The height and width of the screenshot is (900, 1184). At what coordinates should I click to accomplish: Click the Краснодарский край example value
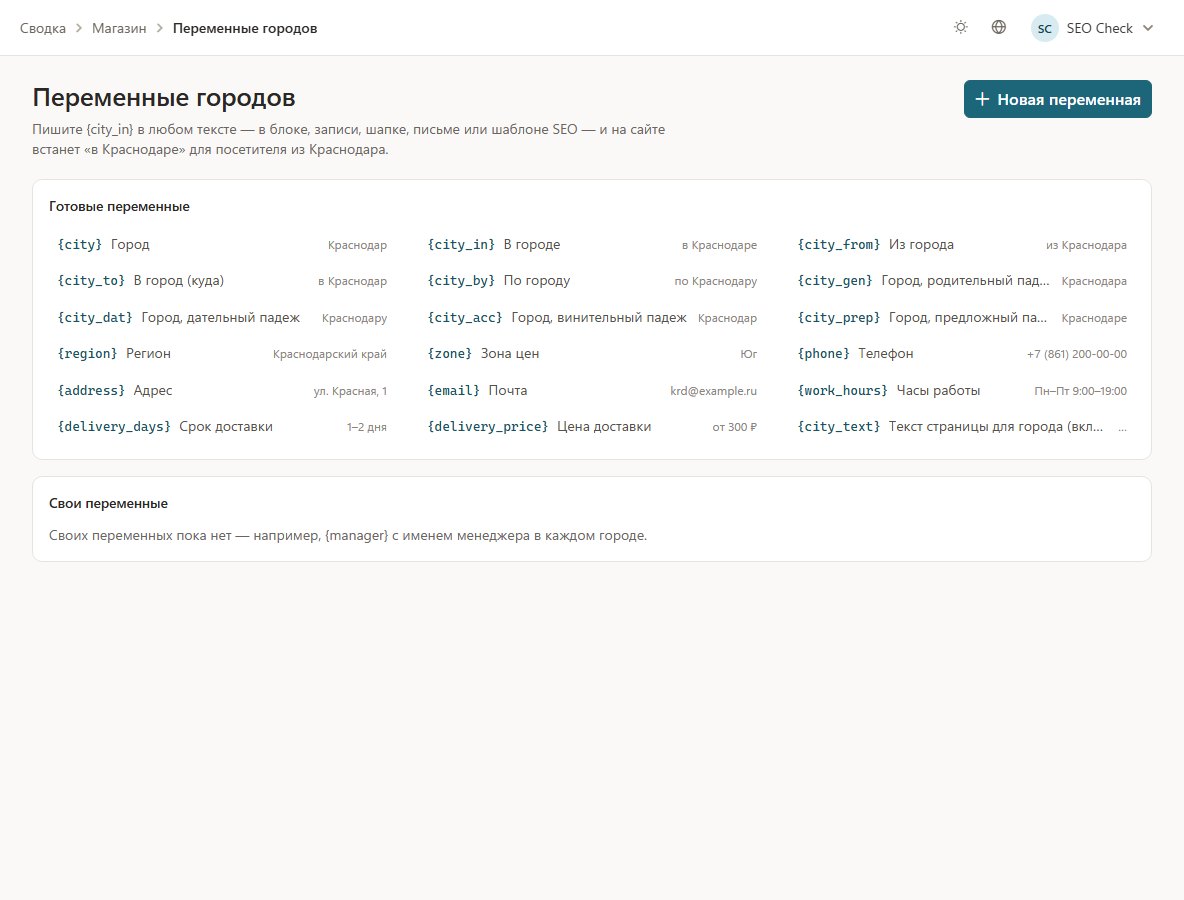coord(329,354)
